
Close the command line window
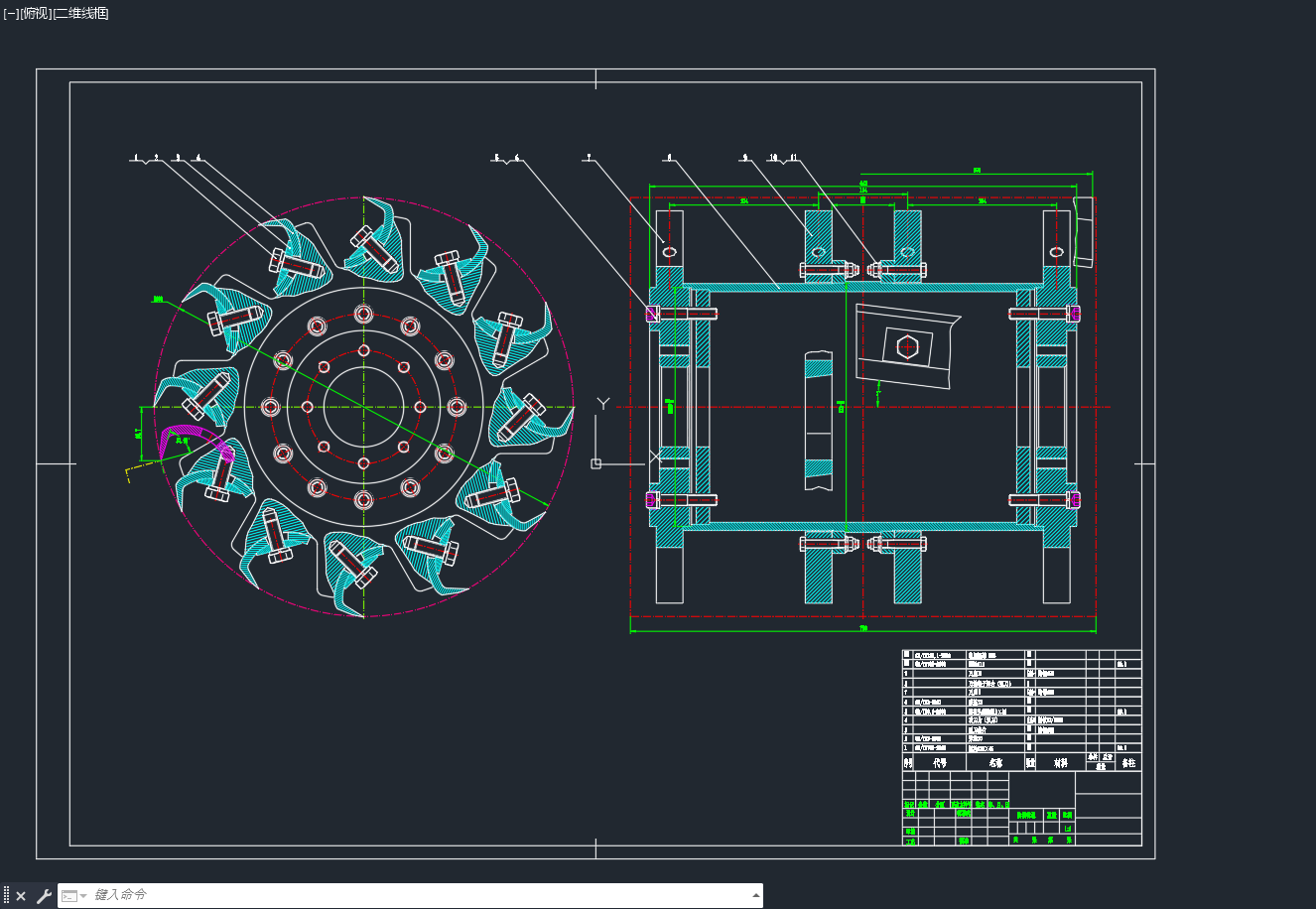(x=21, y=896)
